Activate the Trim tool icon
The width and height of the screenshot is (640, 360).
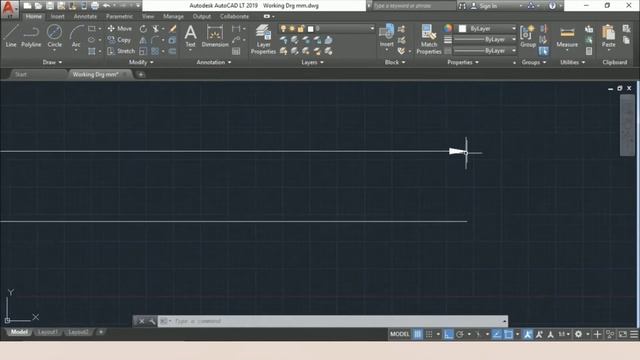(156, 29)
